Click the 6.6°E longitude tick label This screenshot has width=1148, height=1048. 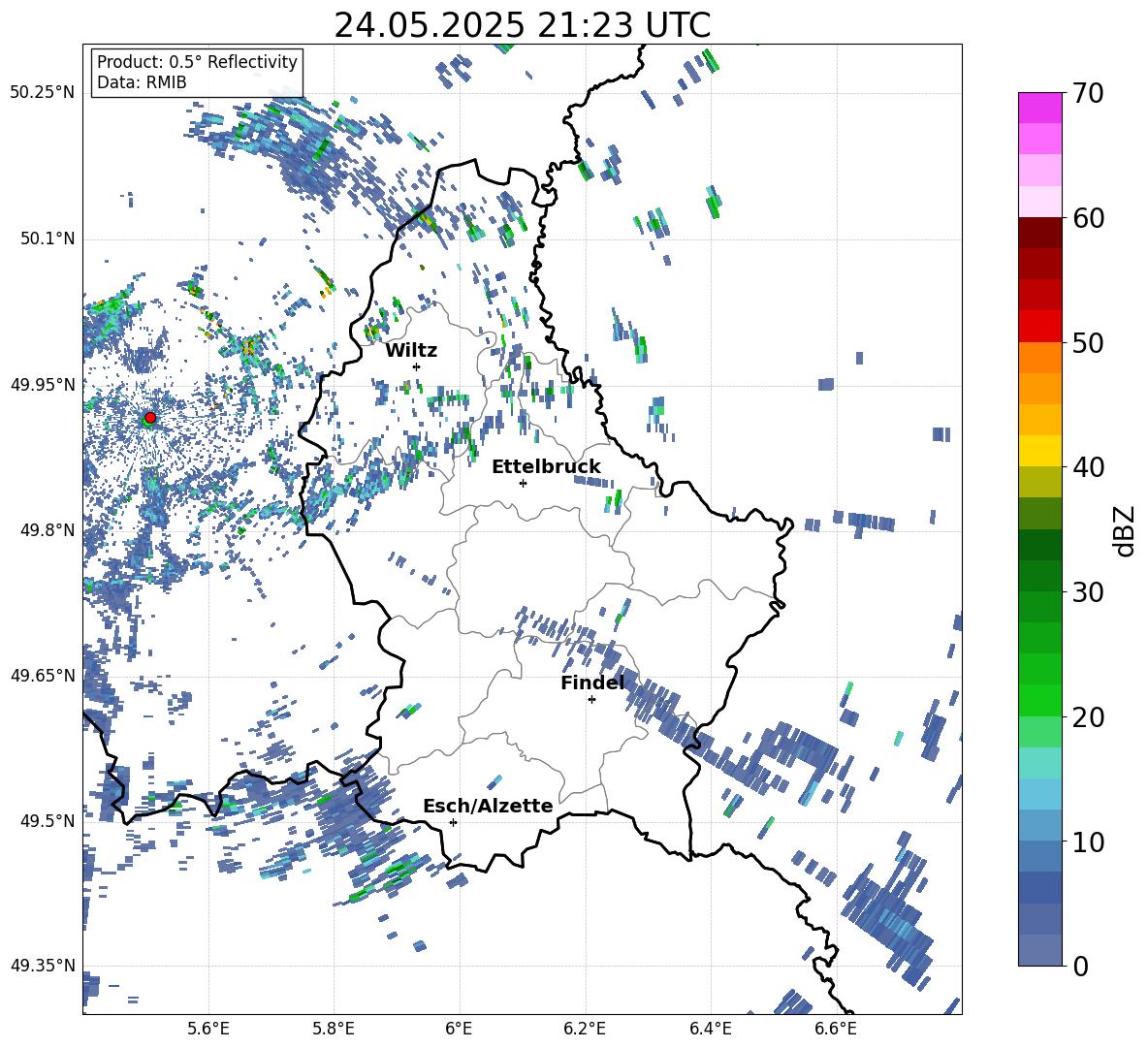(x=836, y=1029)
